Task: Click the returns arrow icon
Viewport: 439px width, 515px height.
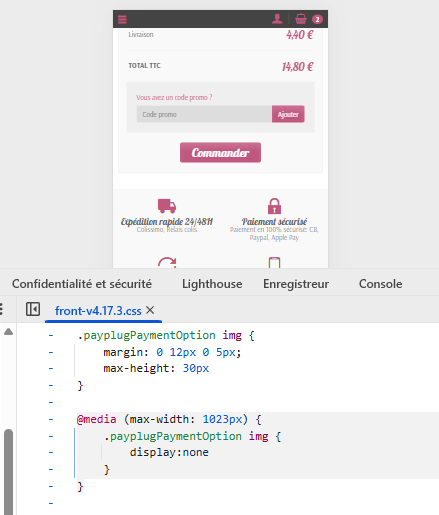Action: pos(167,263)
